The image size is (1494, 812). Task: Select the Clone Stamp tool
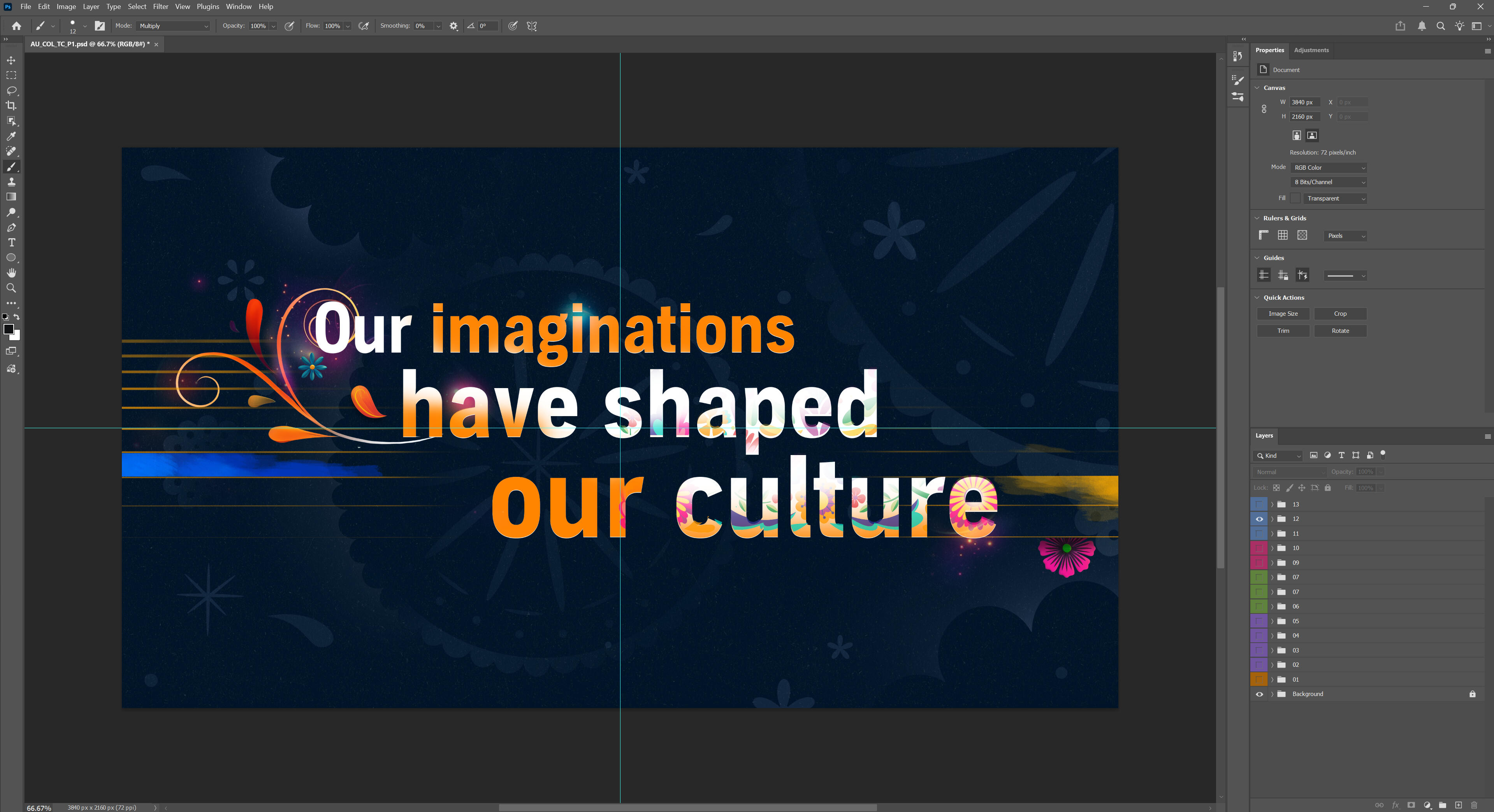(x=11, y=181)
